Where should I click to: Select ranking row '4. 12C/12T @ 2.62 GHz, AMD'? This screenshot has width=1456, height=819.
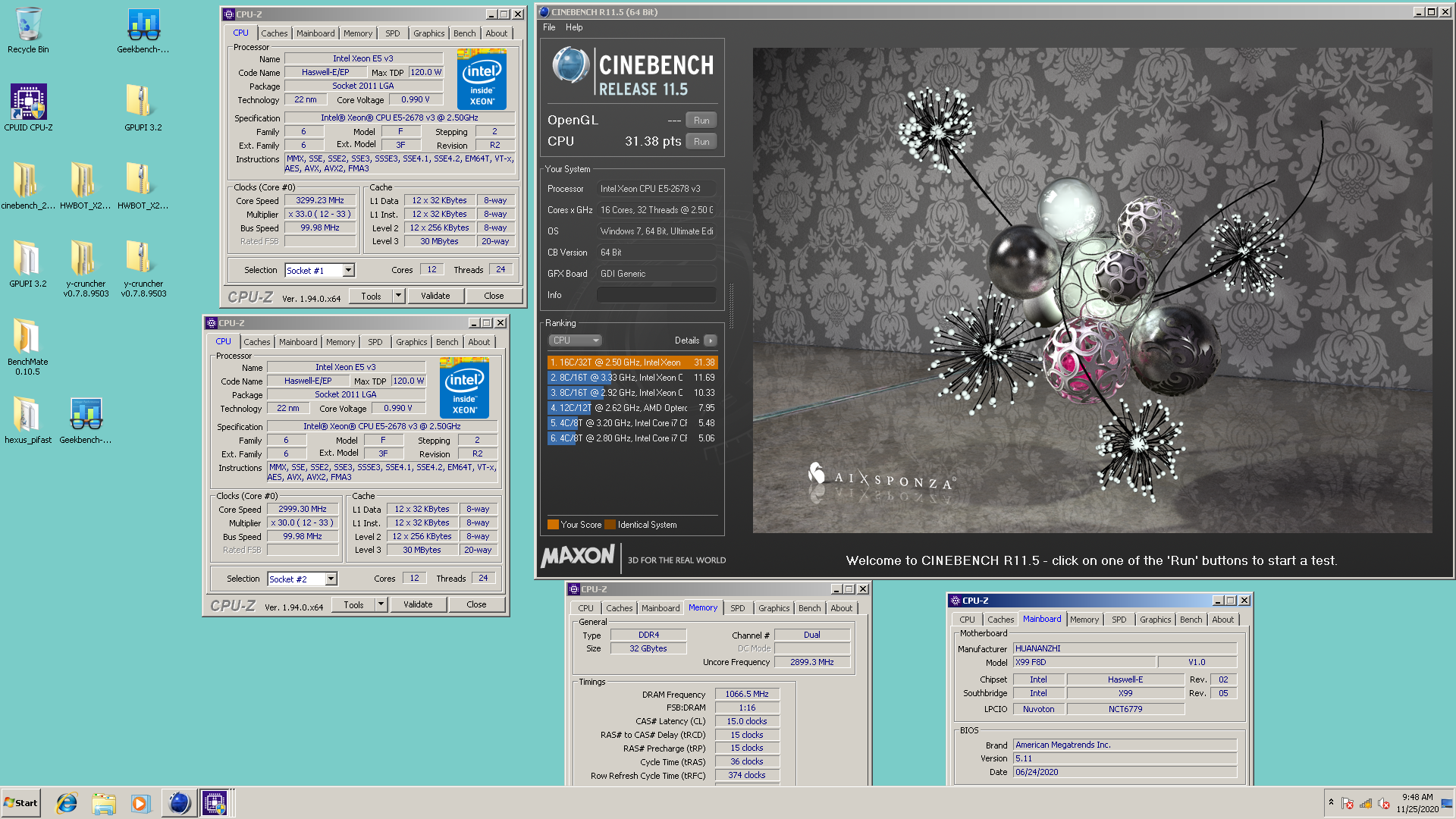(x=632, y=408)
